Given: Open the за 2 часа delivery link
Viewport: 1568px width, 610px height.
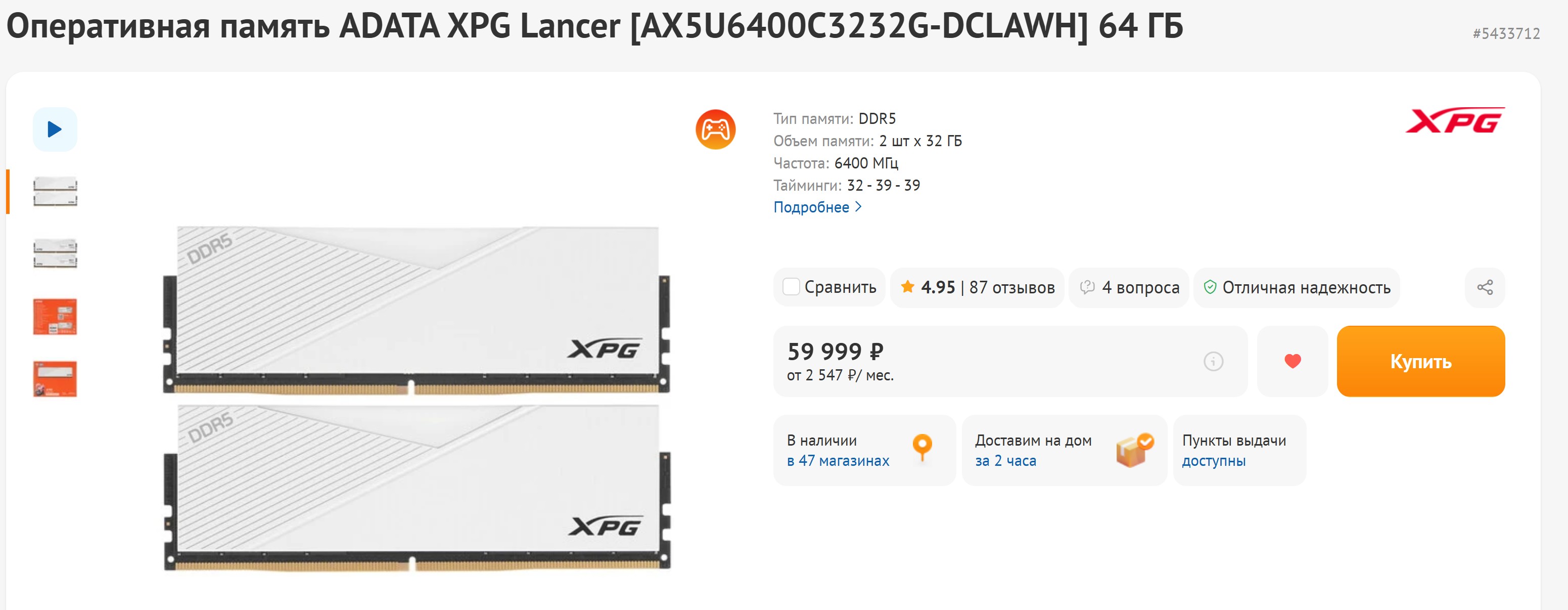Looking at the screenshot, I should 1005,461.
